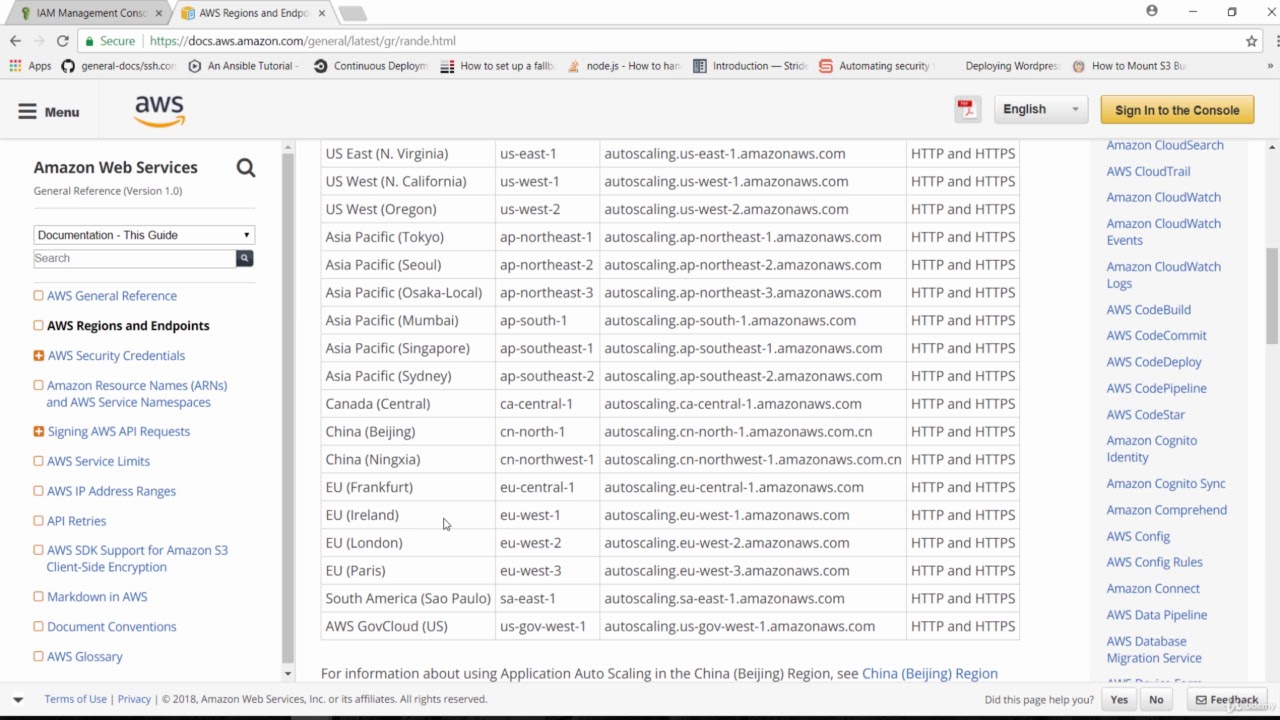Select the AWS Regions and Endpoints tab

pos(252,13)
